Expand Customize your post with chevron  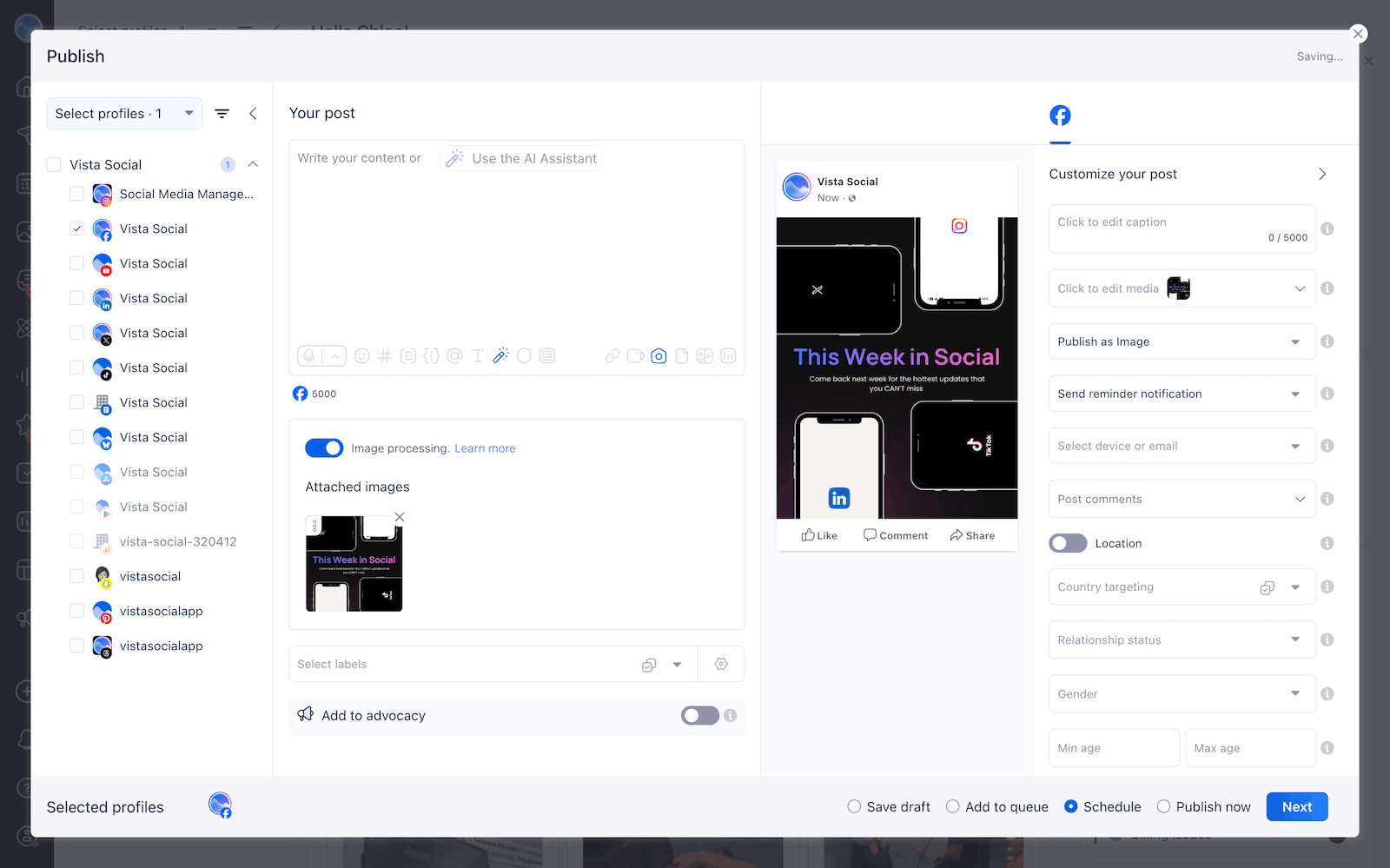pyautogui.click(x=1321, y=174)
